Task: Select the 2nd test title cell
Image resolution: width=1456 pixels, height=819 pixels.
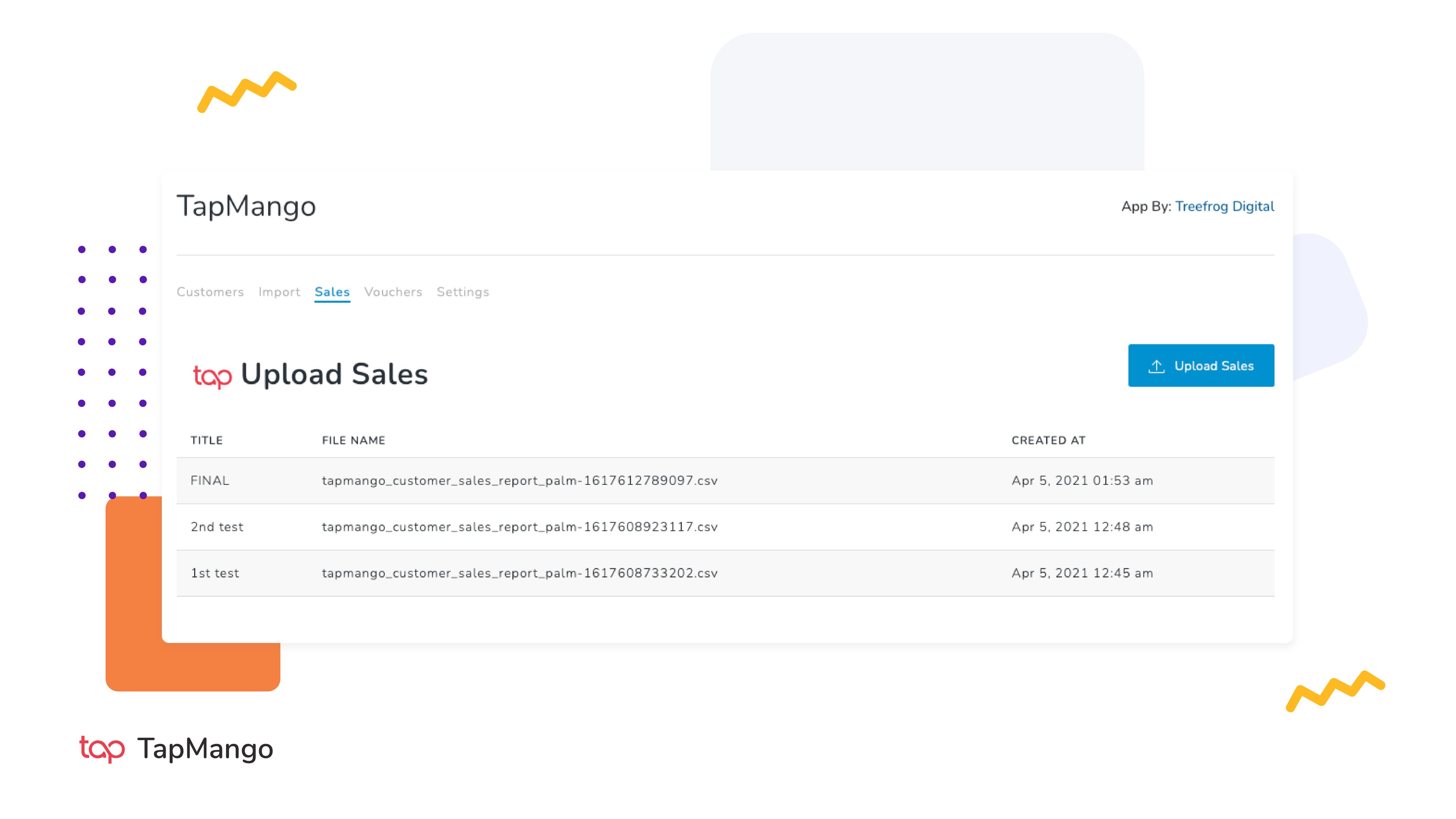Action: 217,527
